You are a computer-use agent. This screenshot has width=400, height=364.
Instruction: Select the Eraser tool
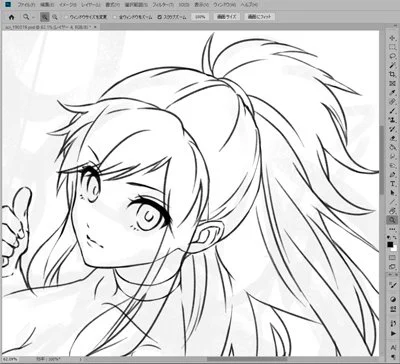[x=393, y=138]
